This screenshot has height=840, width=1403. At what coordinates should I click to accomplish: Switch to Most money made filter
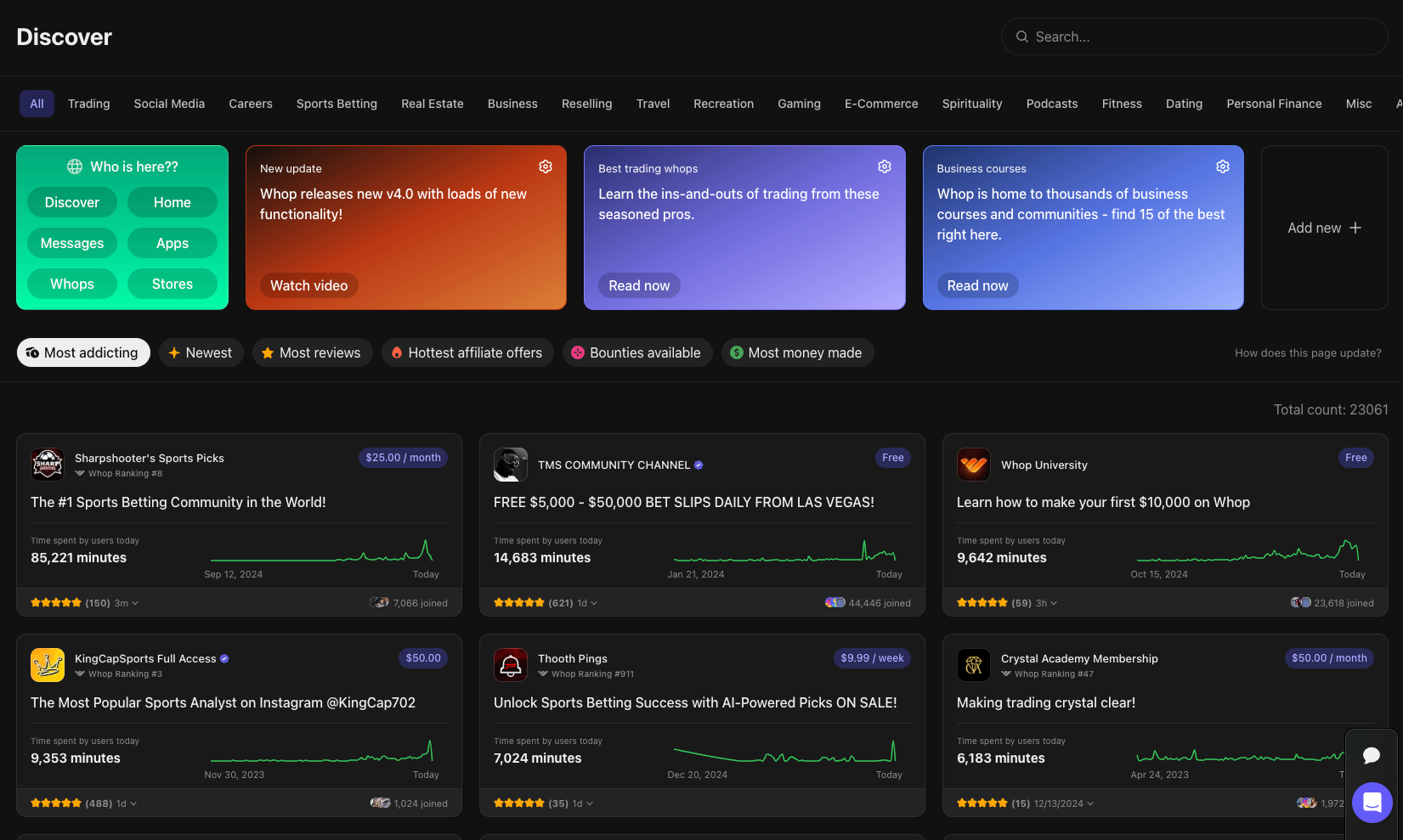[x=797, y=352]
